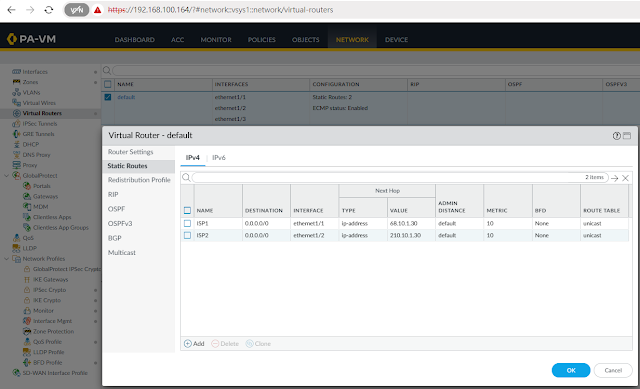Image resolution: width=640 pixels, height=389 pixels.
Task: Click the LLDP icon in sidebar
Action: pyautogui.click(x=16, y=248)
